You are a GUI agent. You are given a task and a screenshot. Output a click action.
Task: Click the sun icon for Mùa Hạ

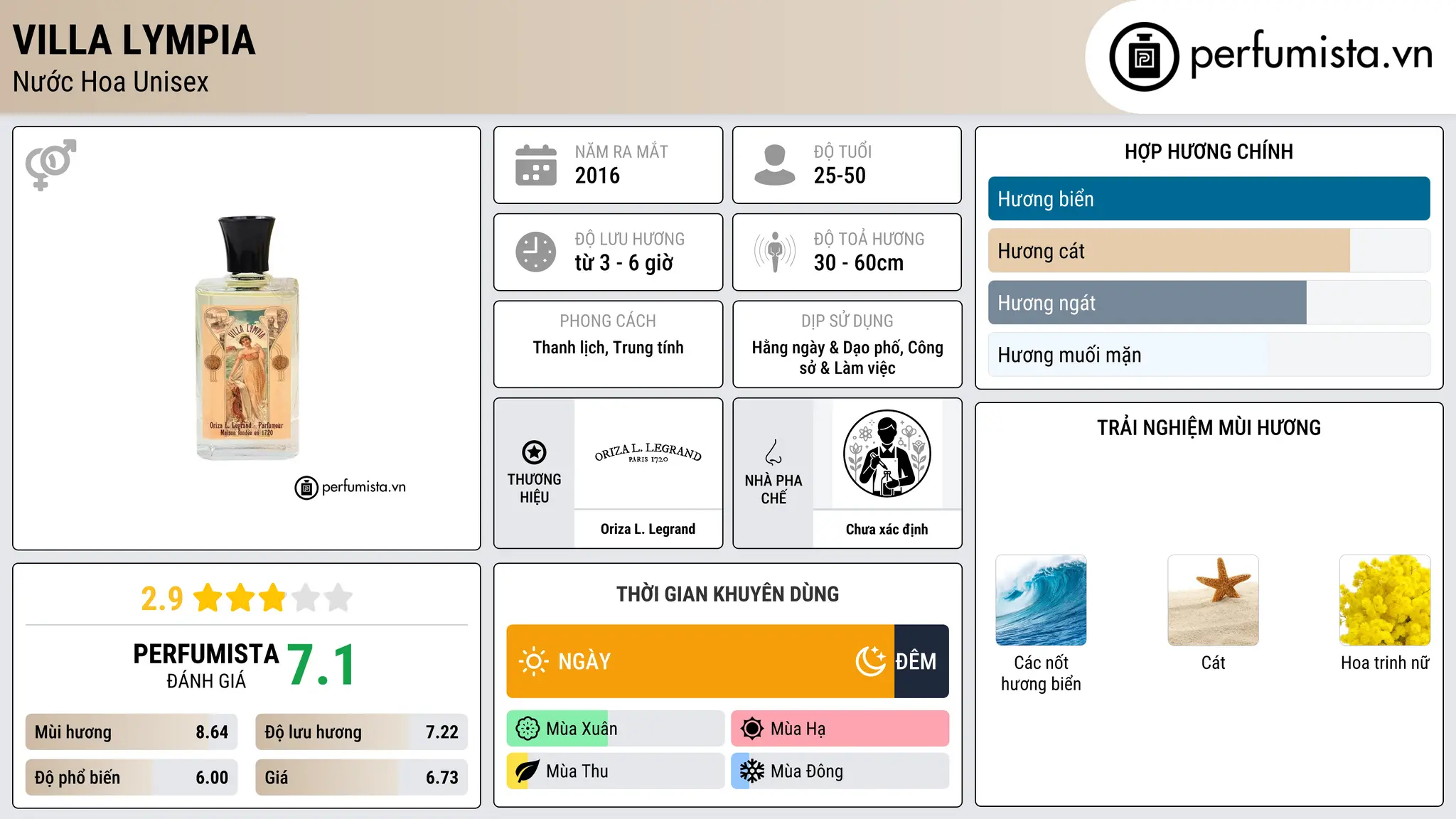point(752,729)
